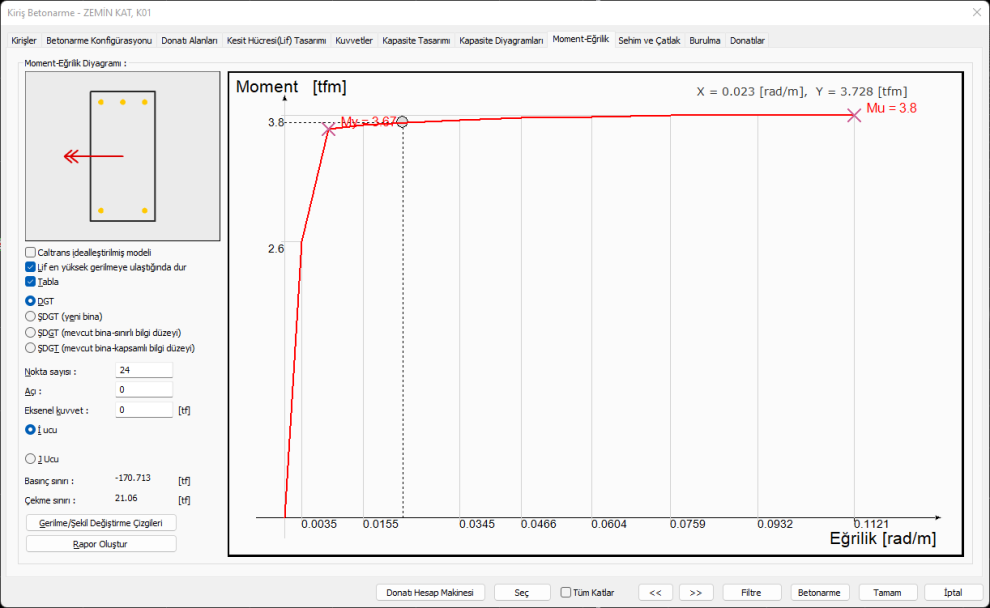Click the Eksenel kuvvet input field
The image size is (990, 608).
[x=144, y=410]
